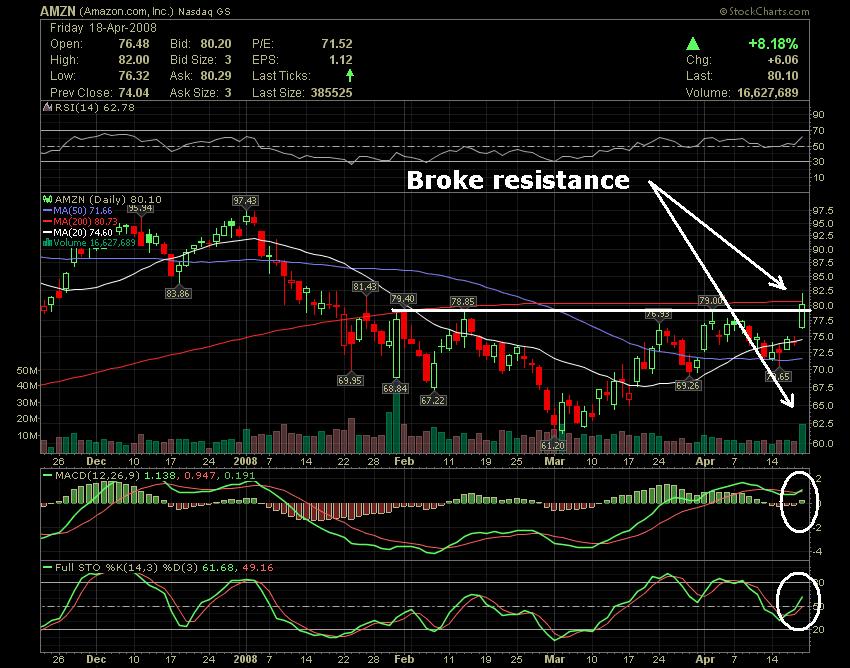Click the 97.5 price axis label
Viewport: 850px width, 668px height.
823,210
